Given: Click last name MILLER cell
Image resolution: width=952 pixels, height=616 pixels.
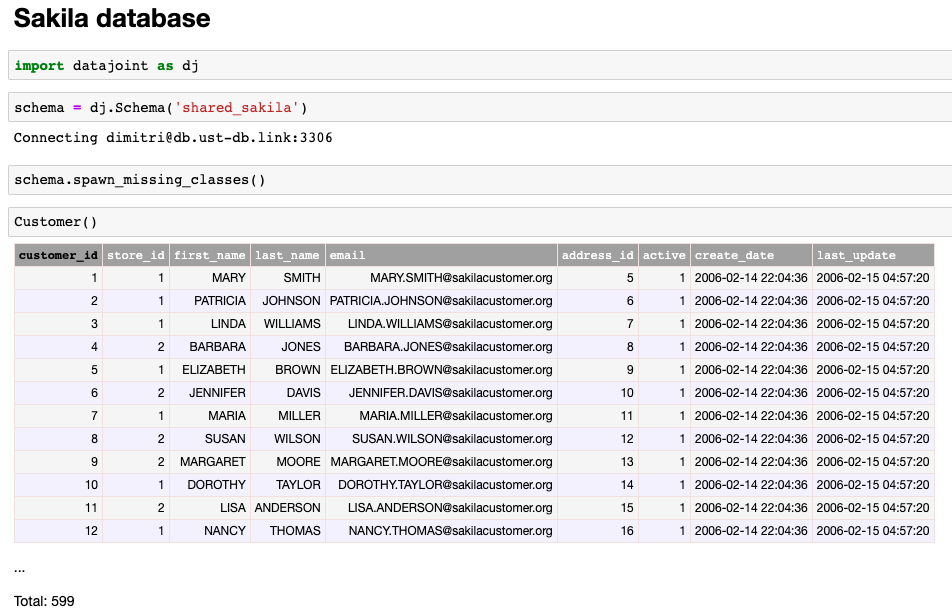Looking at the screenshot, I should coord(287,416).
